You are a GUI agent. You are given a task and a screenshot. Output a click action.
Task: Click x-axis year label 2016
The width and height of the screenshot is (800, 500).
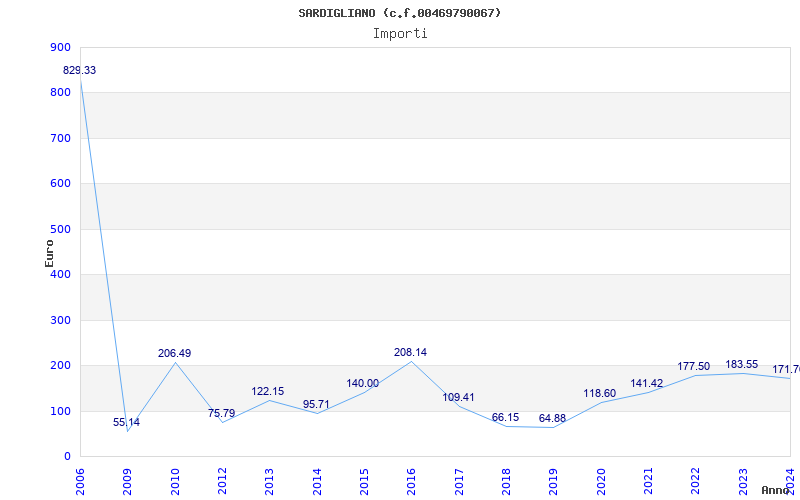tap(411, 481)
